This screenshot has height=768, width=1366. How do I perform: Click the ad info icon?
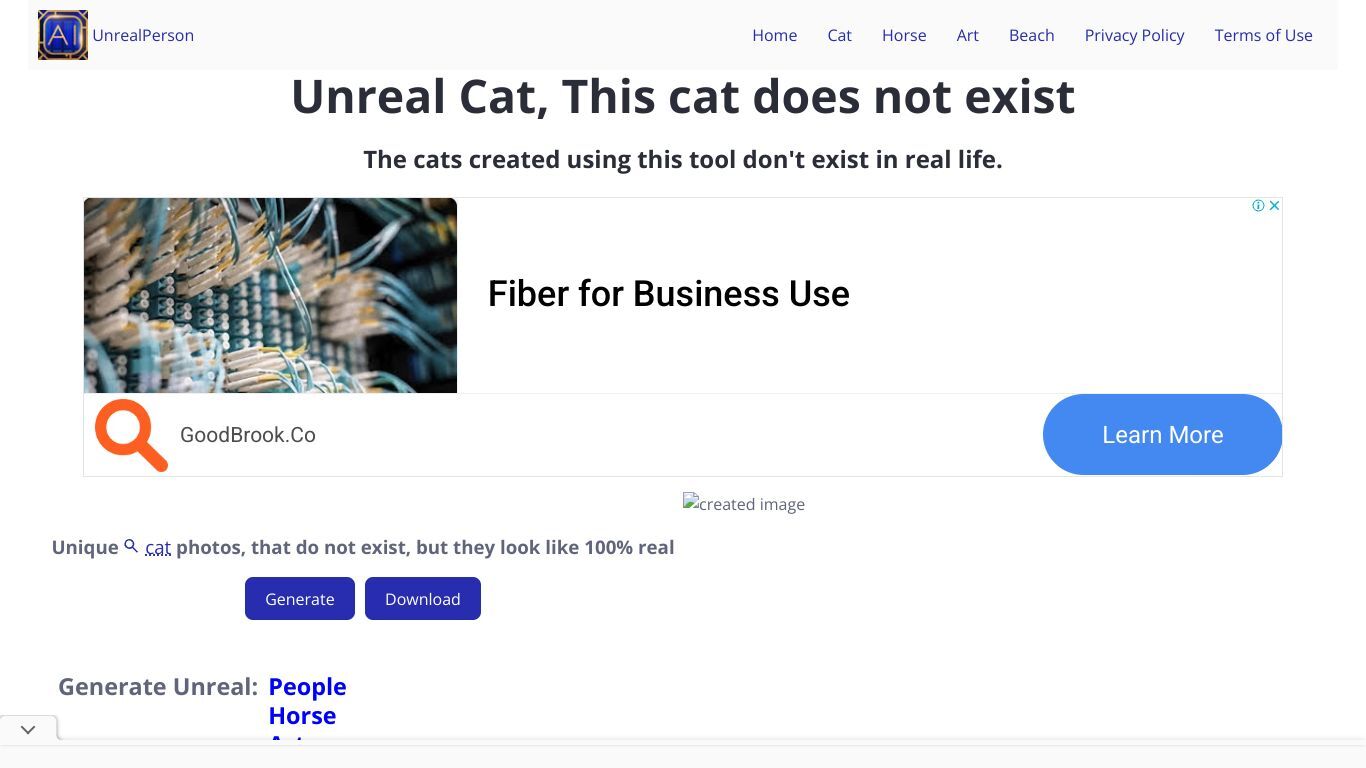click(1258, 206)
